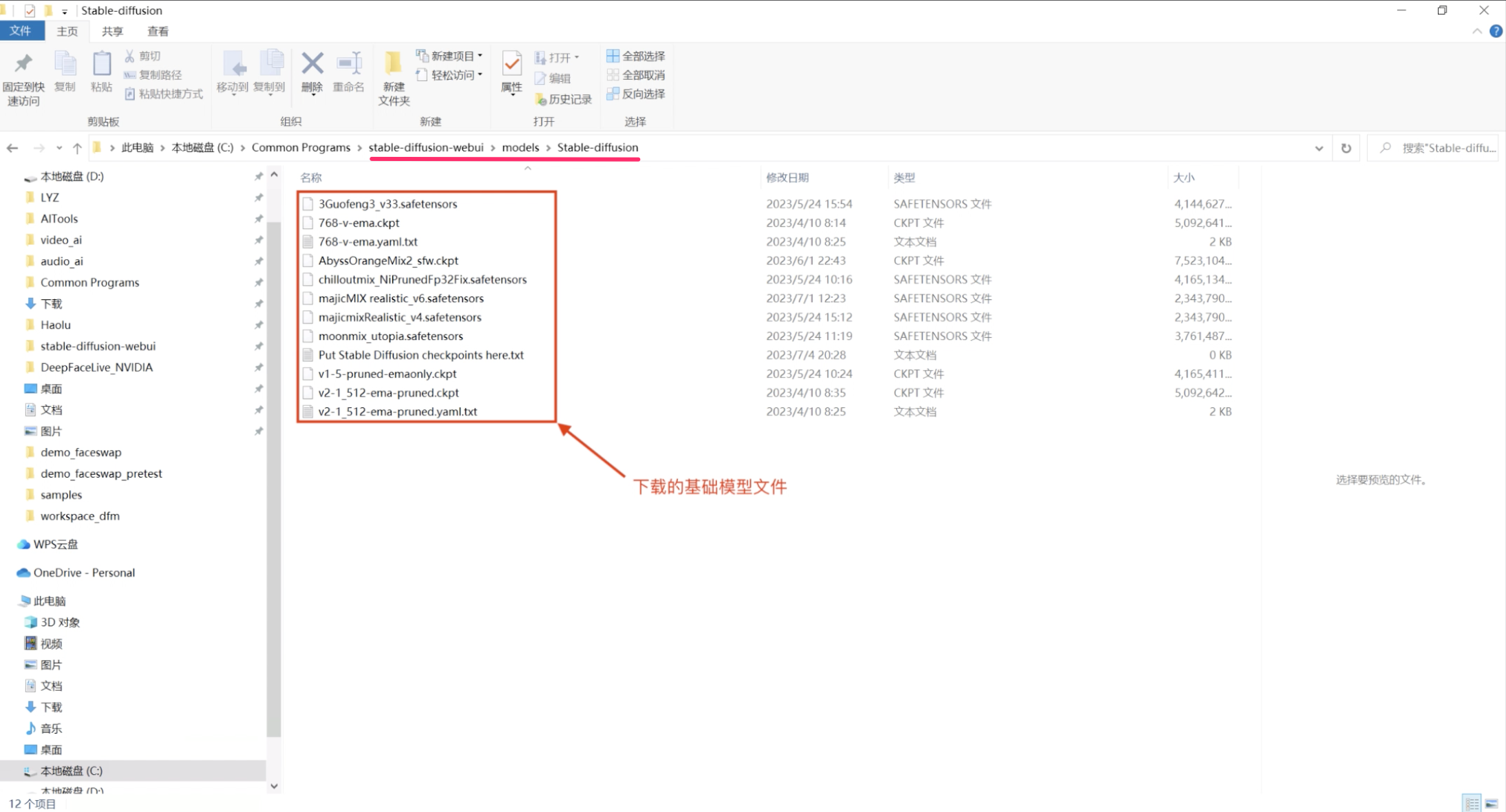Collapse the ribbon with the chevron
Viewport: 1506px width, 812px height.
1477,31
